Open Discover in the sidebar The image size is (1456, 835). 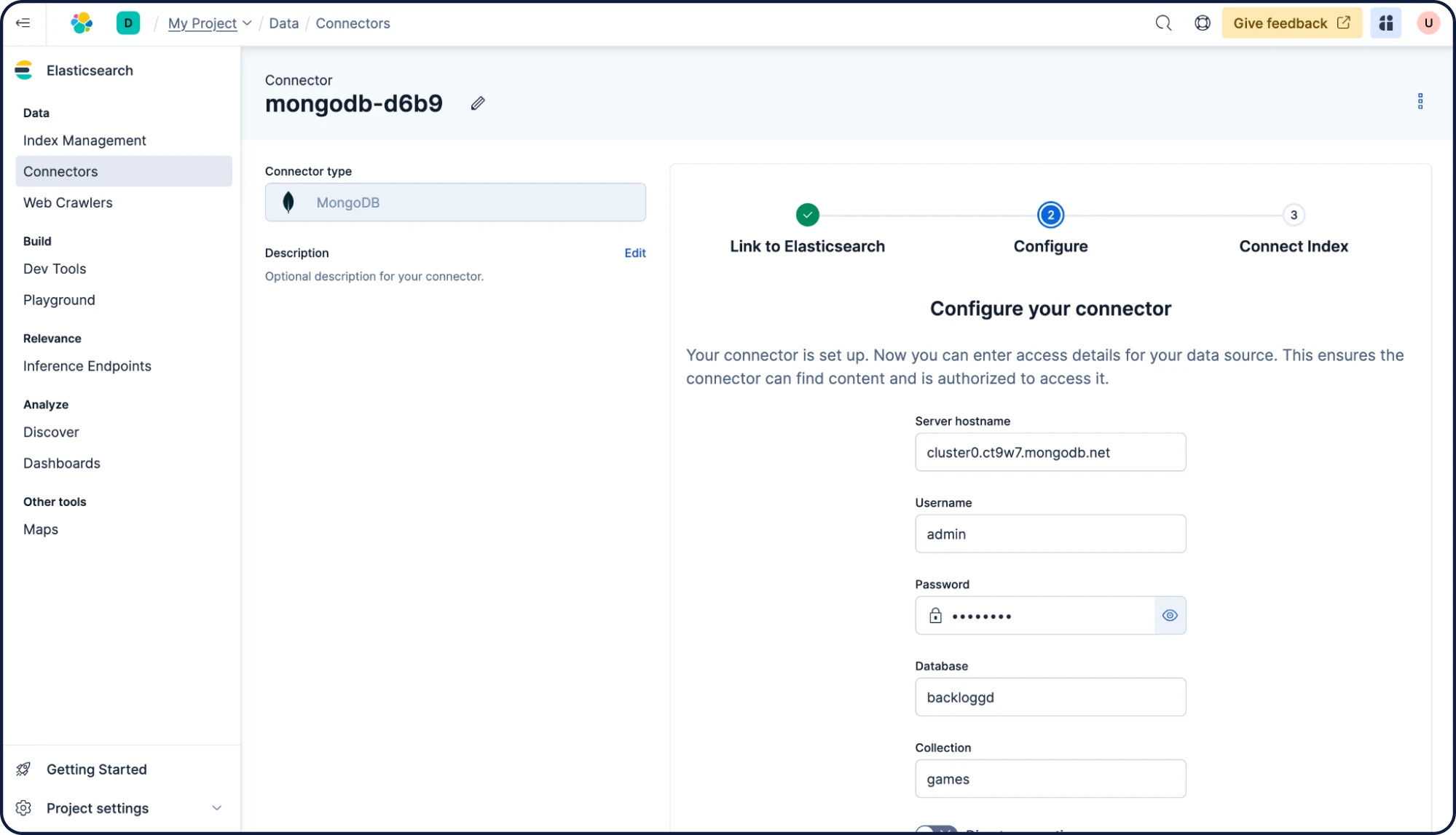[x=51, y=432]
